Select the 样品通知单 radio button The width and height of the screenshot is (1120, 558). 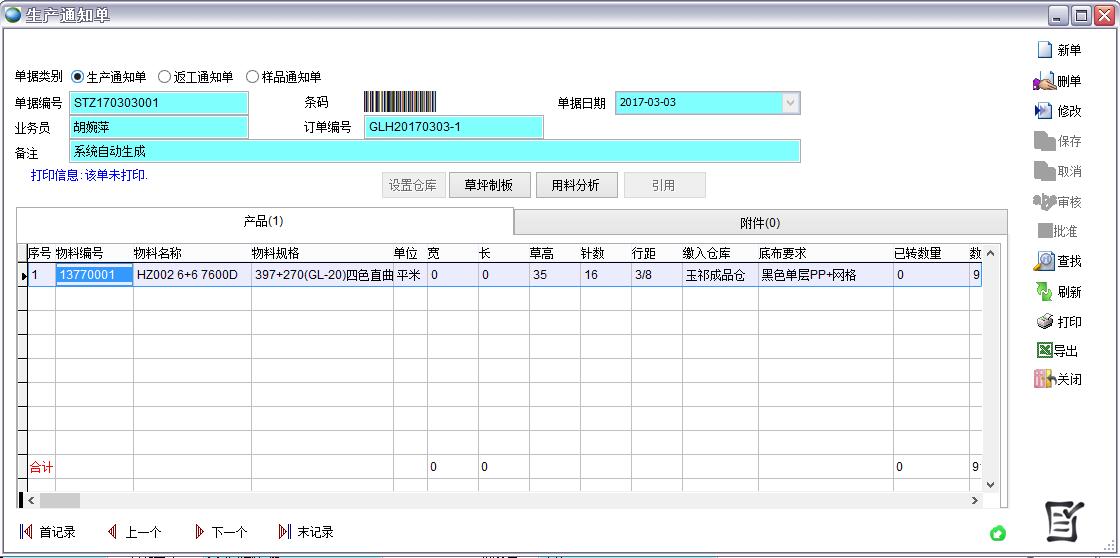[x=253, y=77]
